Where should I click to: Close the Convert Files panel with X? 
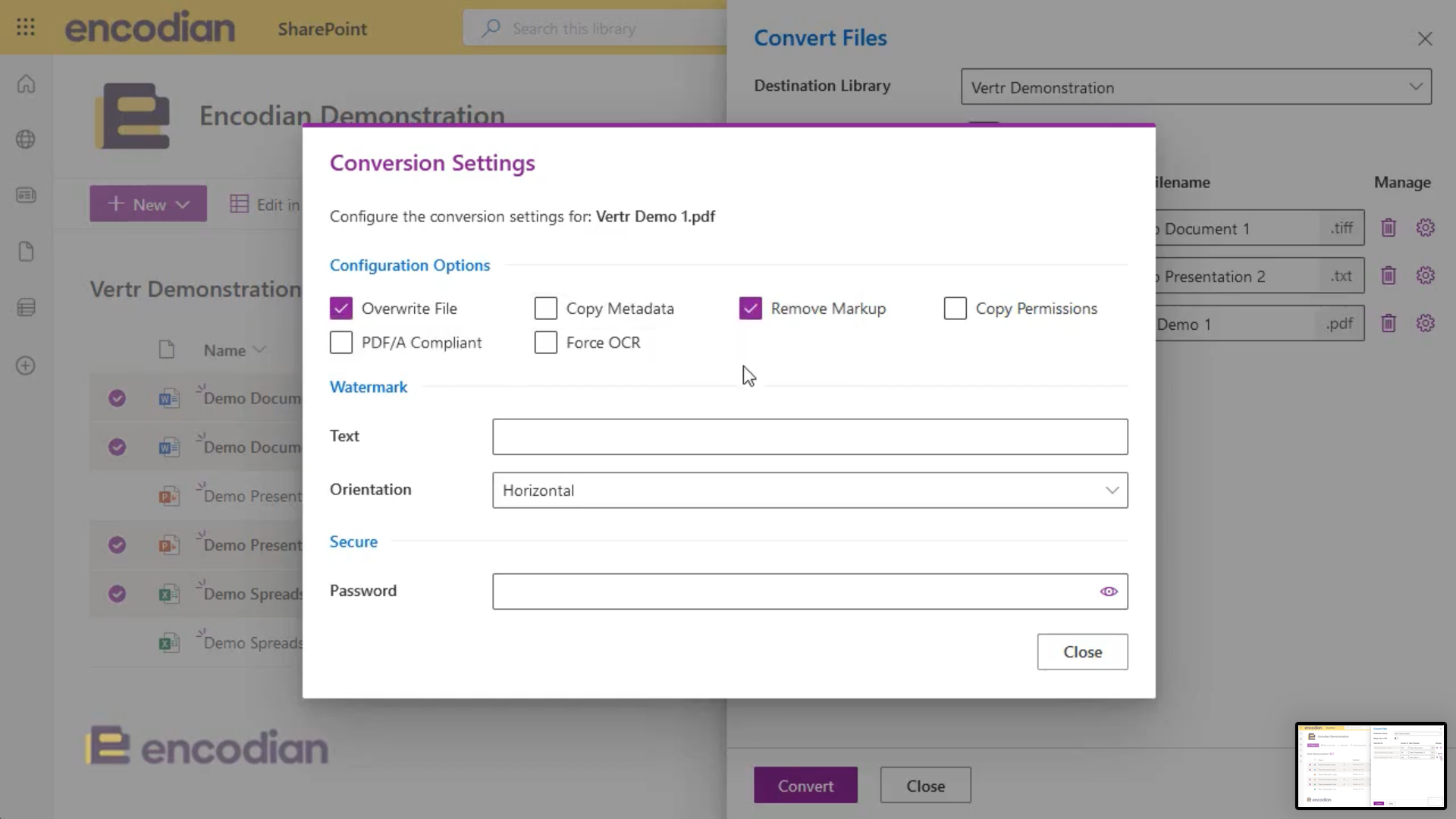pos(1425,39)
